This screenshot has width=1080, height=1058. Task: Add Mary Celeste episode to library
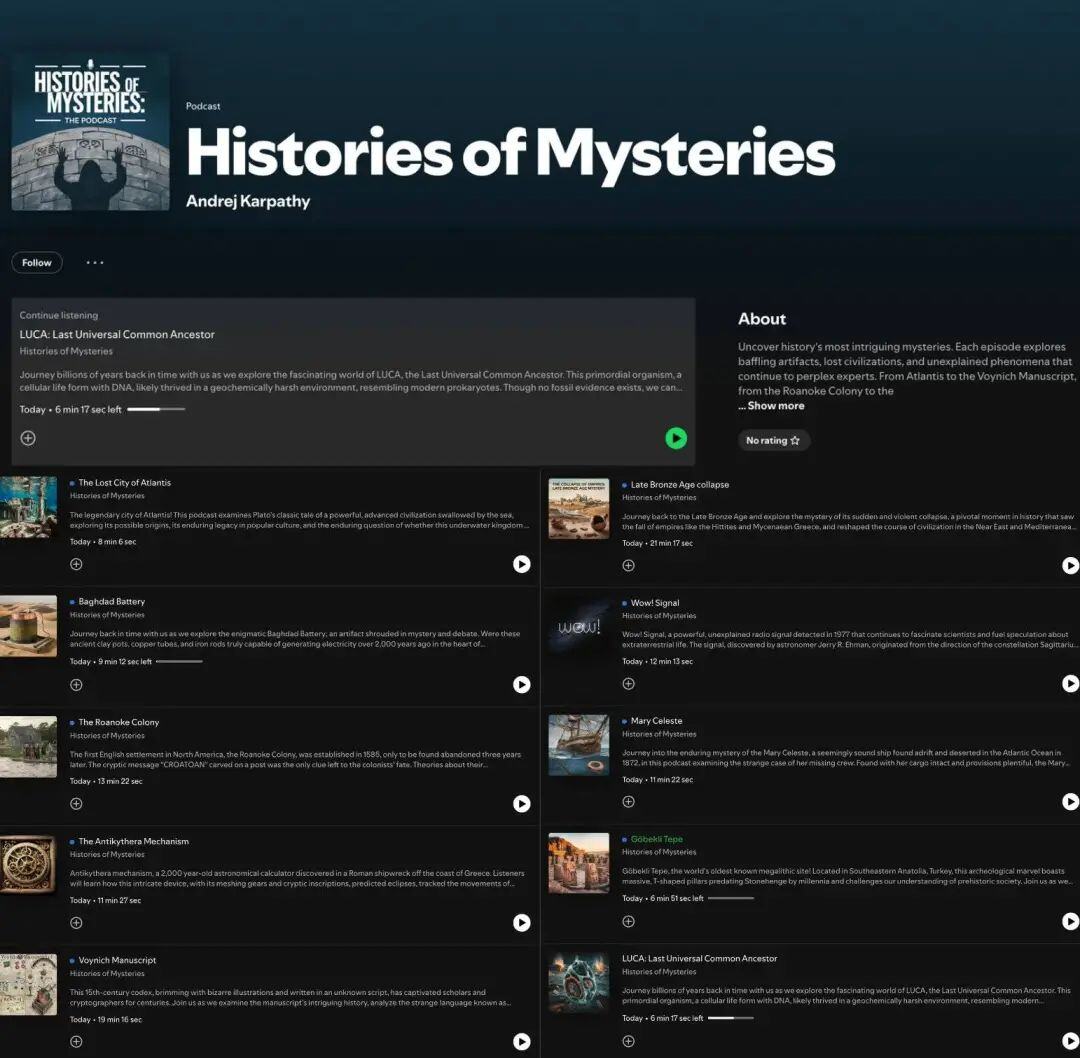628,802
